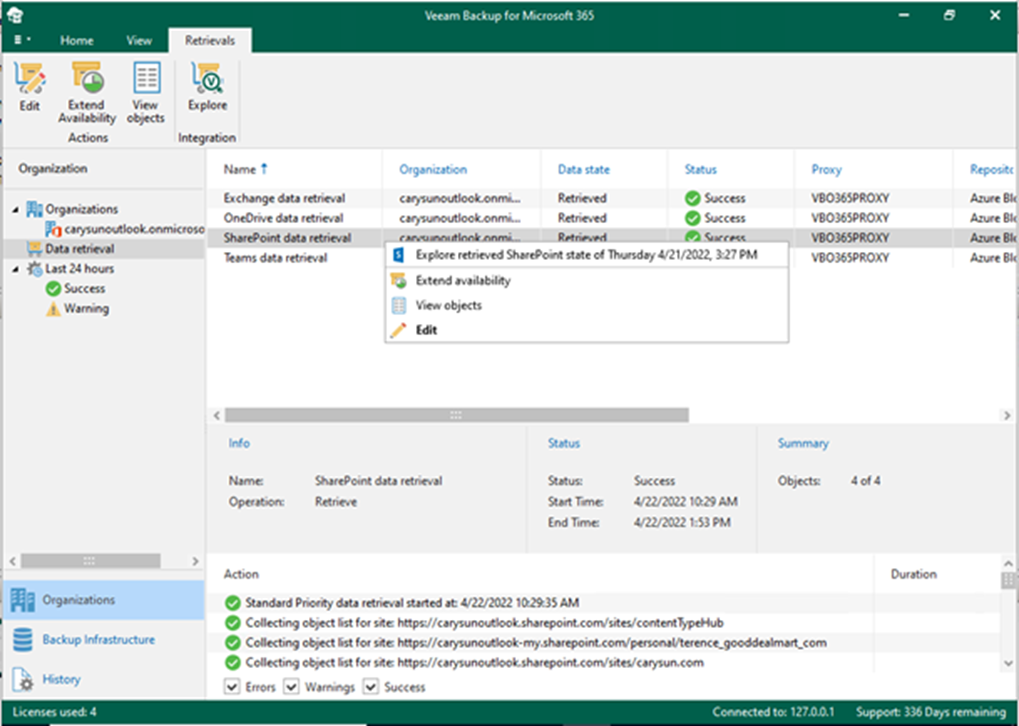Open the hamburger menu icon

point(20,40)
